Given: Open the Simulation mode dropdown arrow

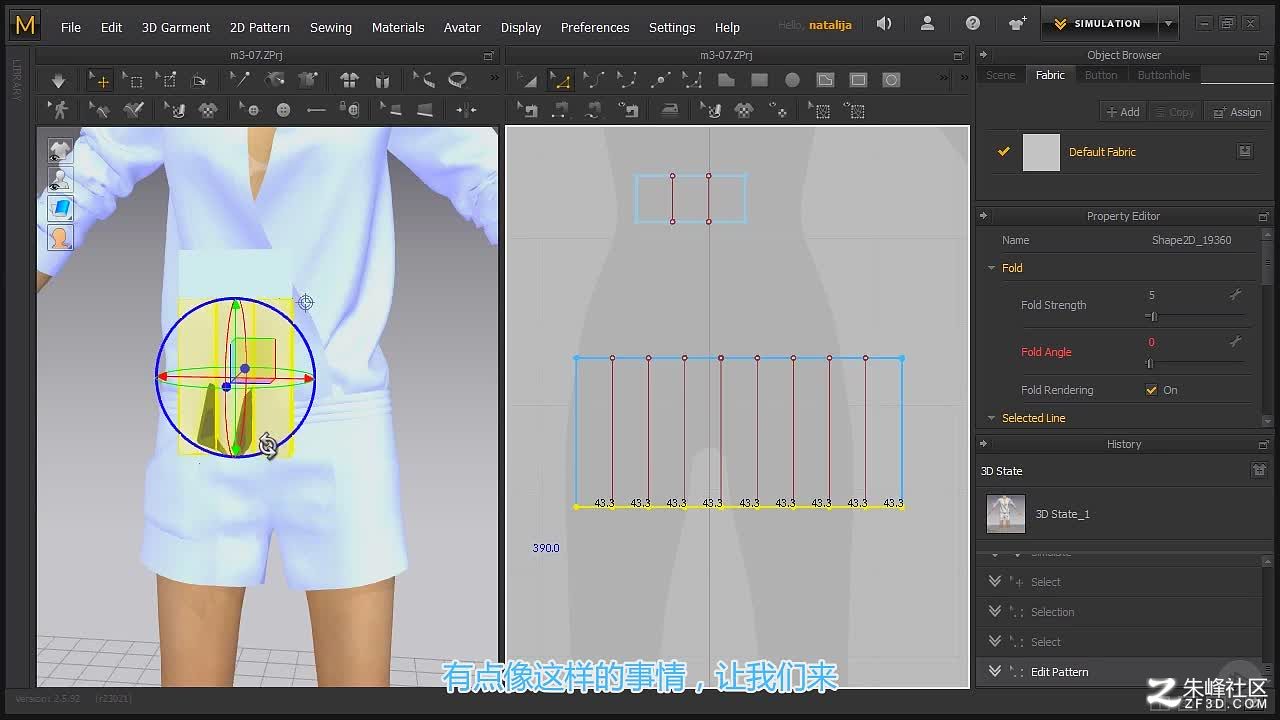Looking at the screenshot, I should click(x=1167, y=24).
